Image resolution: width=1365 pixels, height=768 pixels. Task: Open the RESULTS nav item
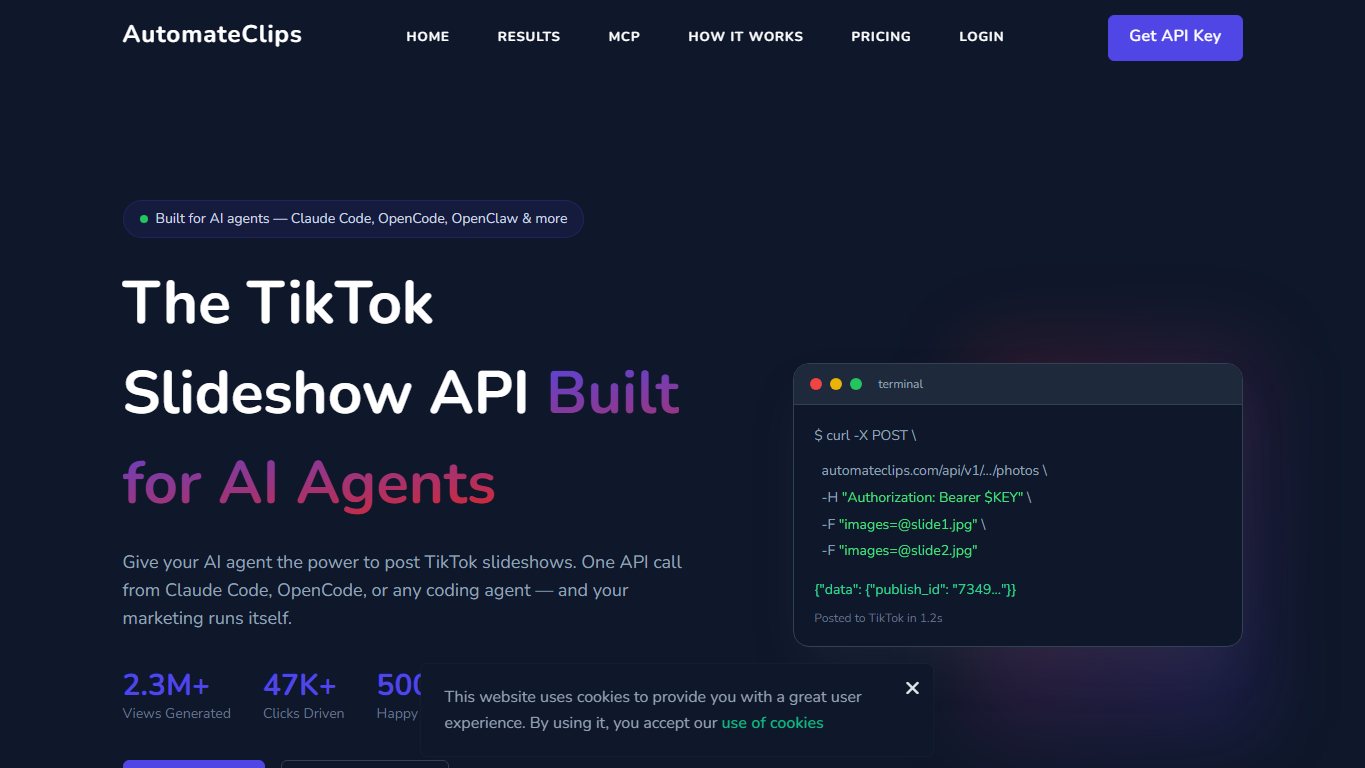point(529,36)
